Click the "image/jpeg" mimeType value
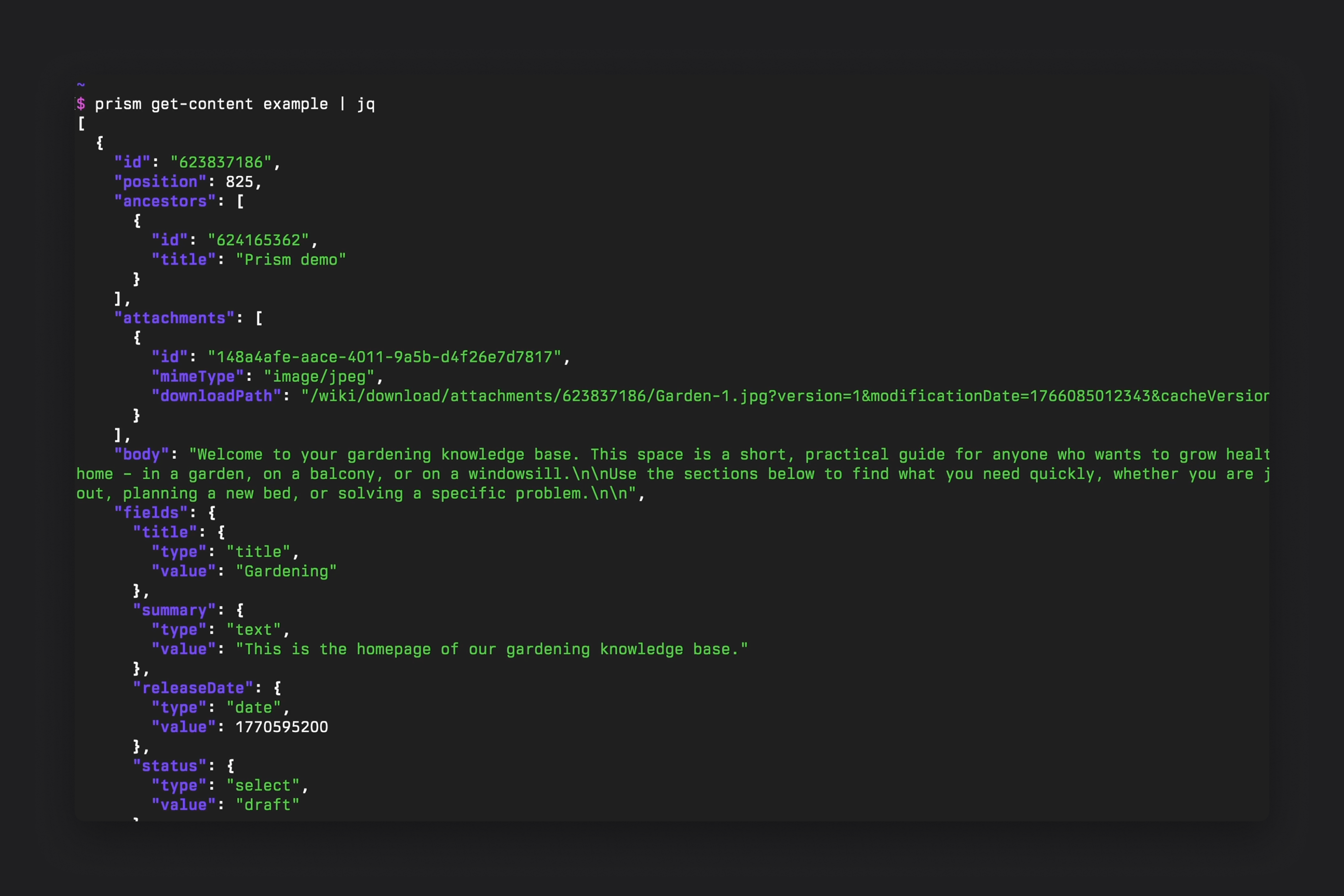This screenshot has height=896, width=1344. [319, 377]
